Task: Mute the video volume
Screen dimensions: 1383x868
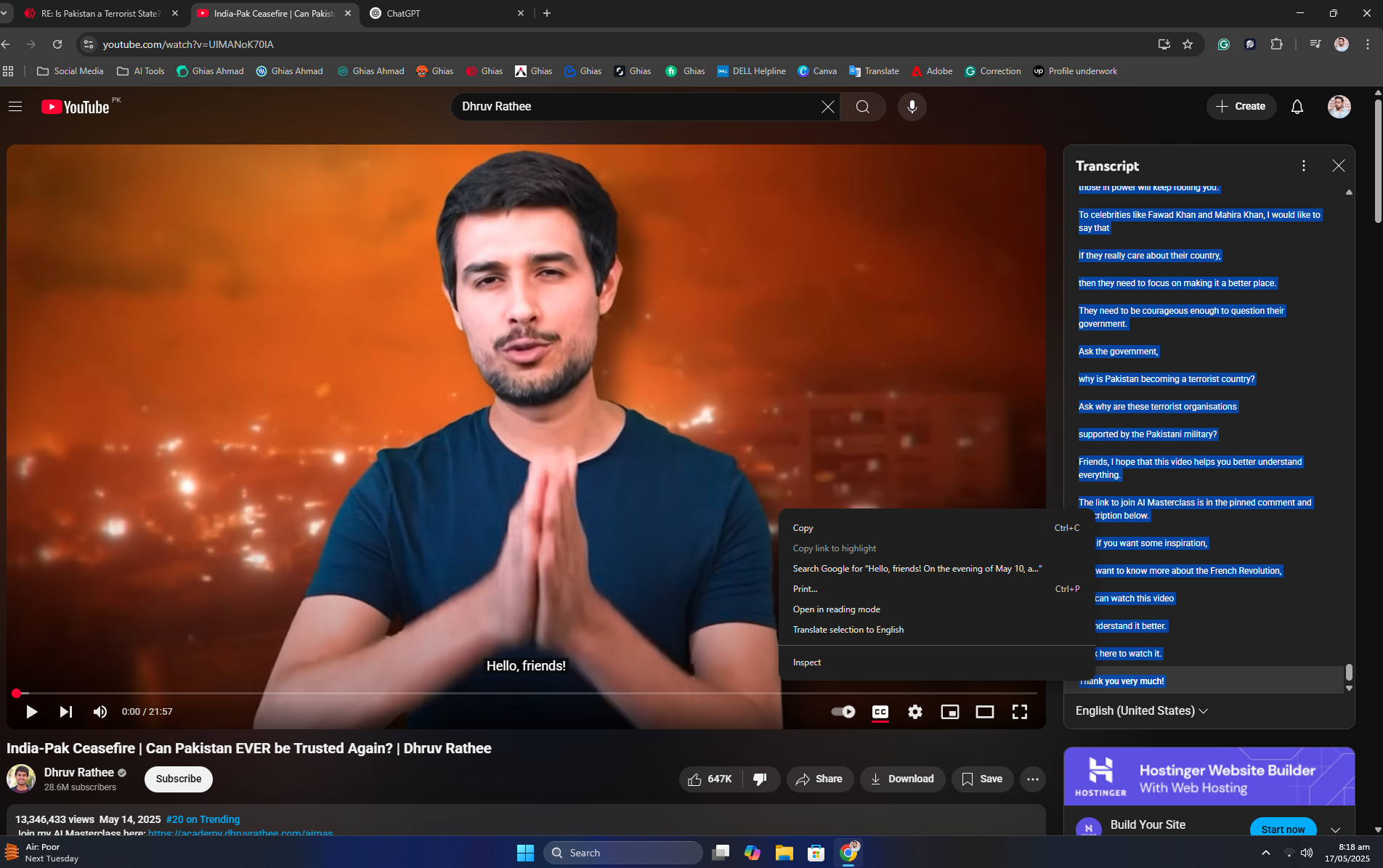Action: pyautogui.click(x=100, y=712)
